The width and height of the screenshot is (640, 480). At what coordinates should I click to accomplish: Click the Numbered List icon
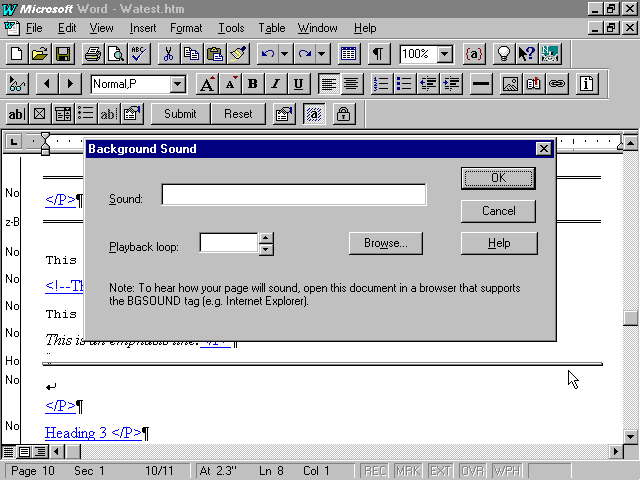pyautogui.click(x=381, y=84)
